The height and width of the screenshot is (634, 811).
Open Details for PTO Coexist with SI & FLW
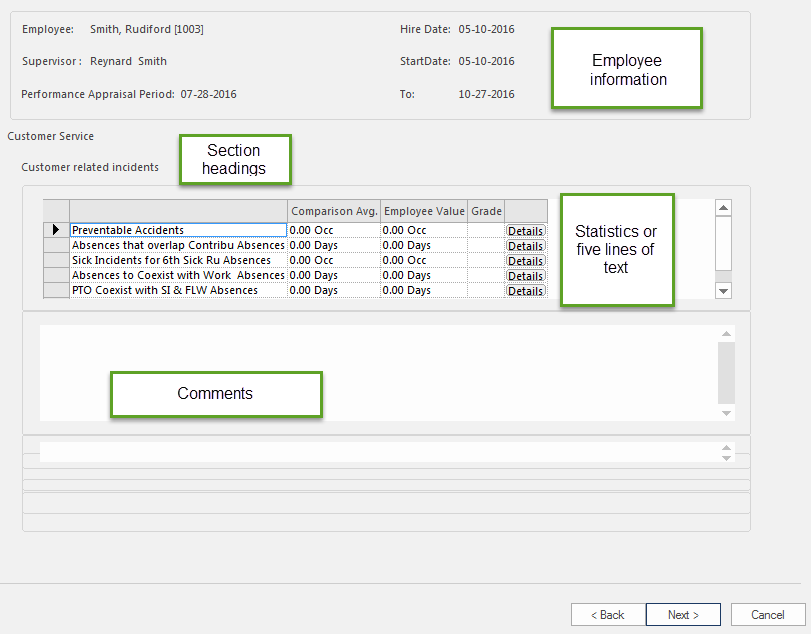tap(525, 291)
